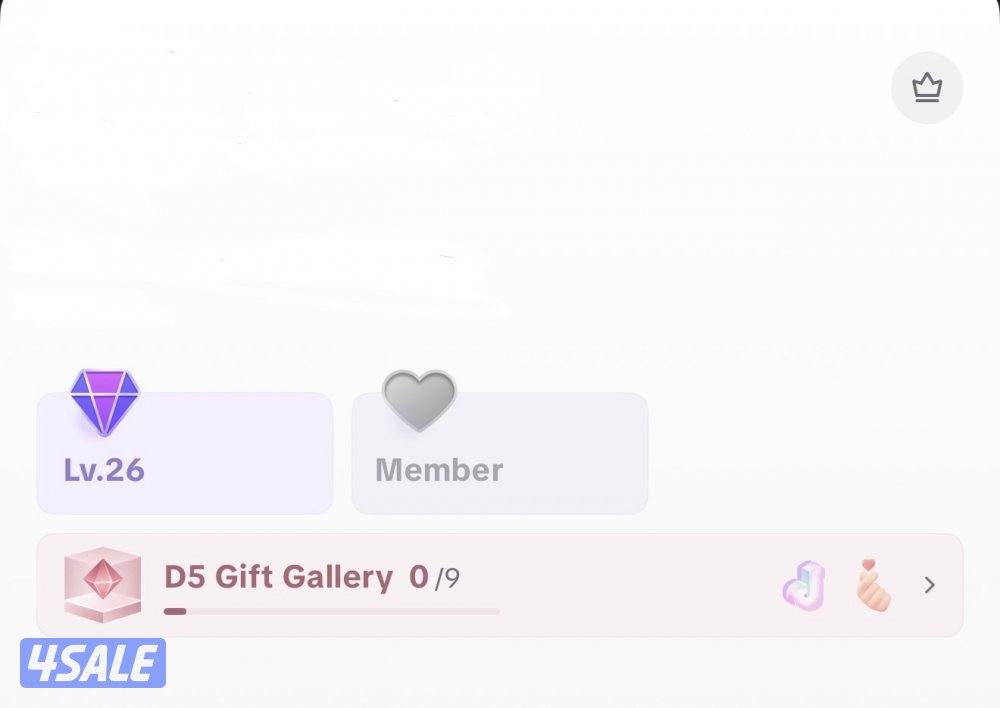
Task: Click the gift gallery progress bar
Action: [332, 611]
